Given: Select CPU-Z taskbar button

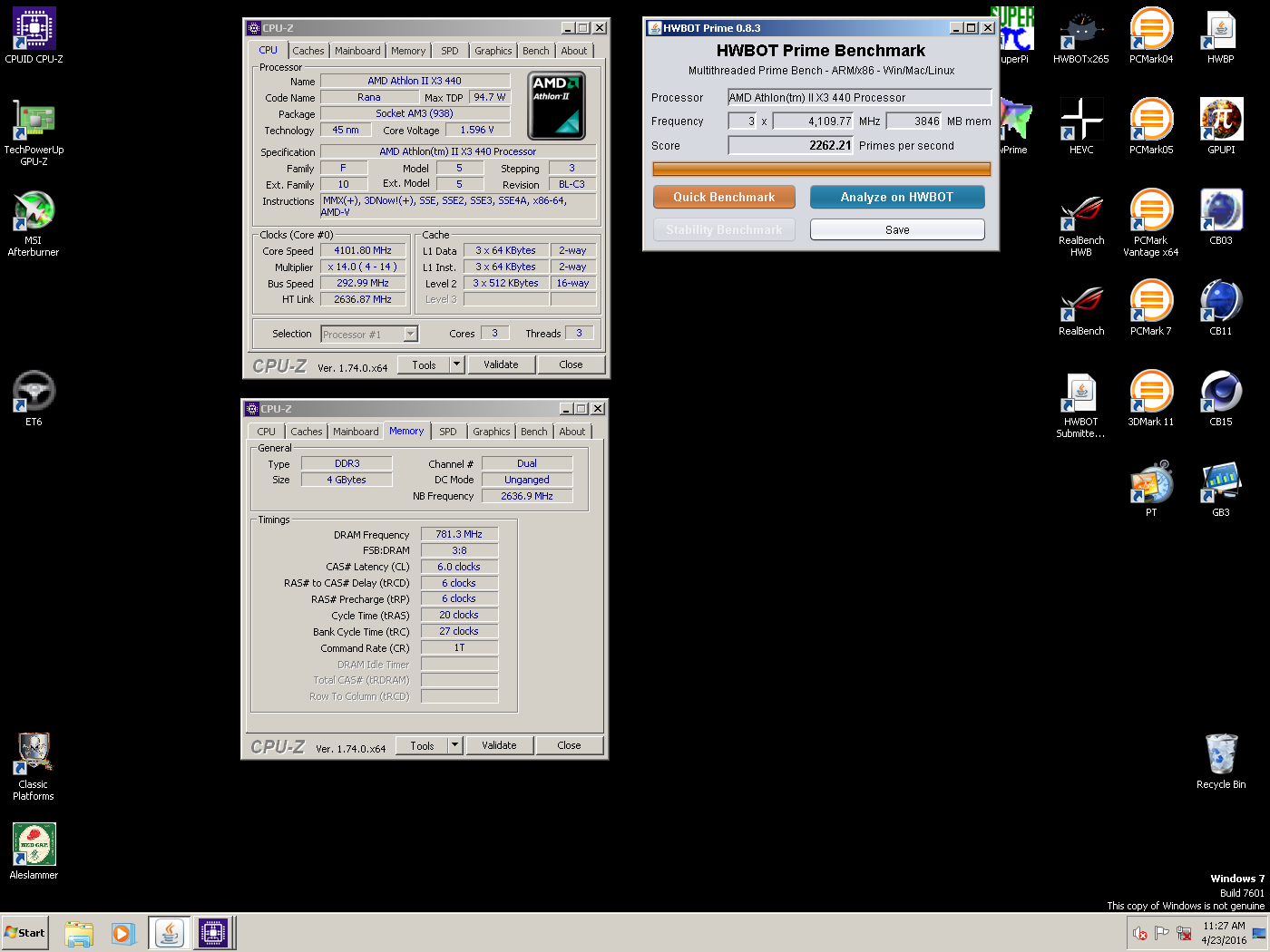Looking at the screenshot, I should (213, 933).
